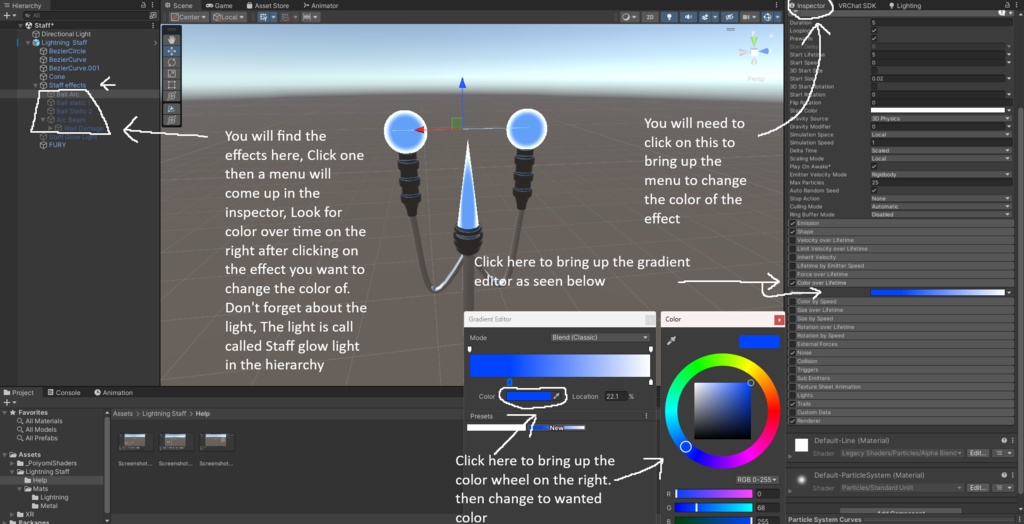Image resolution: width=1024 pixels, height=524 pixels.
Task: Click Edit button for Default-ParticleSystem material
Action: pos(977,487)
